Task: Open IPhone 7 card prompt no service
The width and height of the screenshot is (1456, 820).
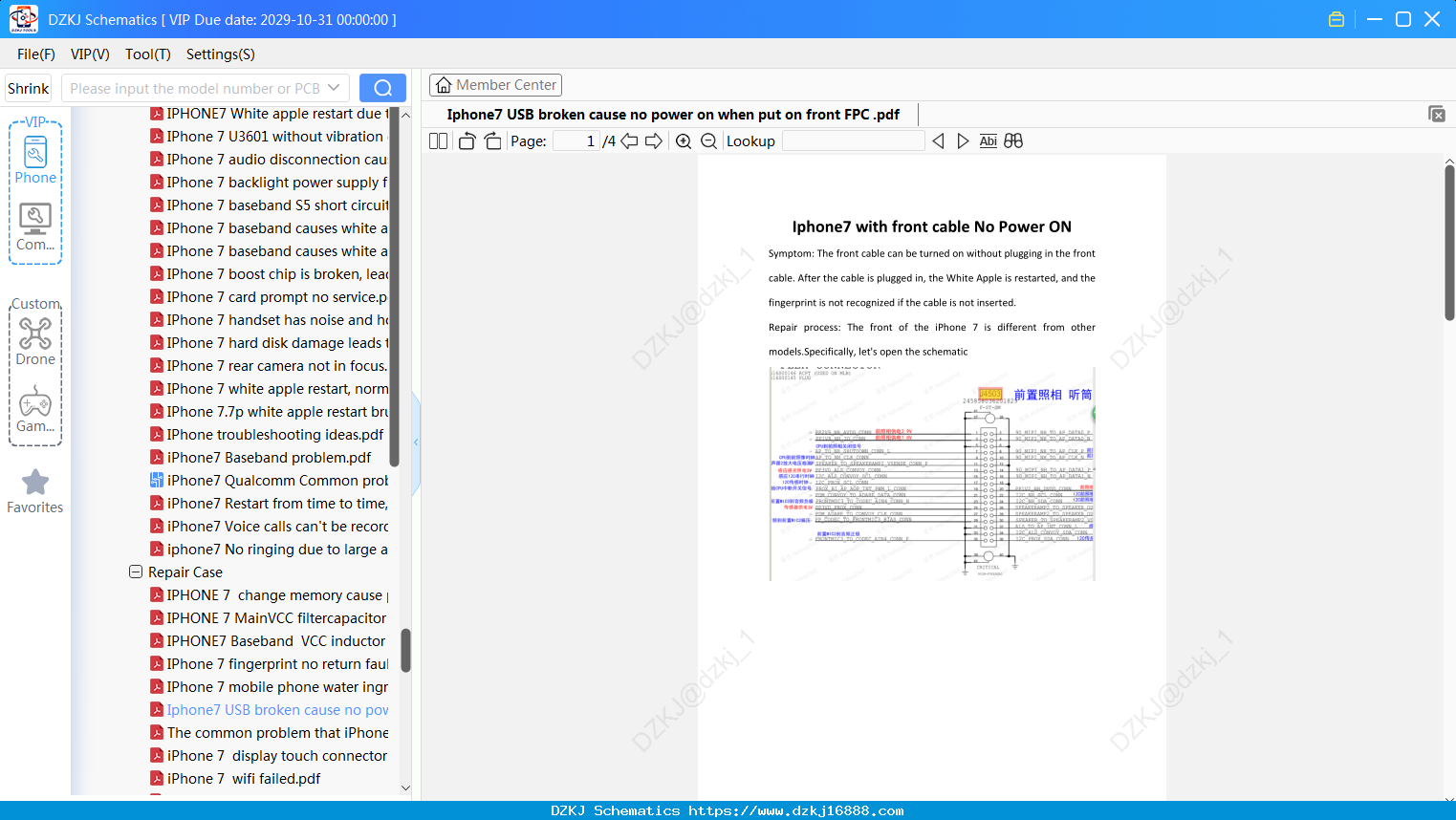Action: click(277, 297)
